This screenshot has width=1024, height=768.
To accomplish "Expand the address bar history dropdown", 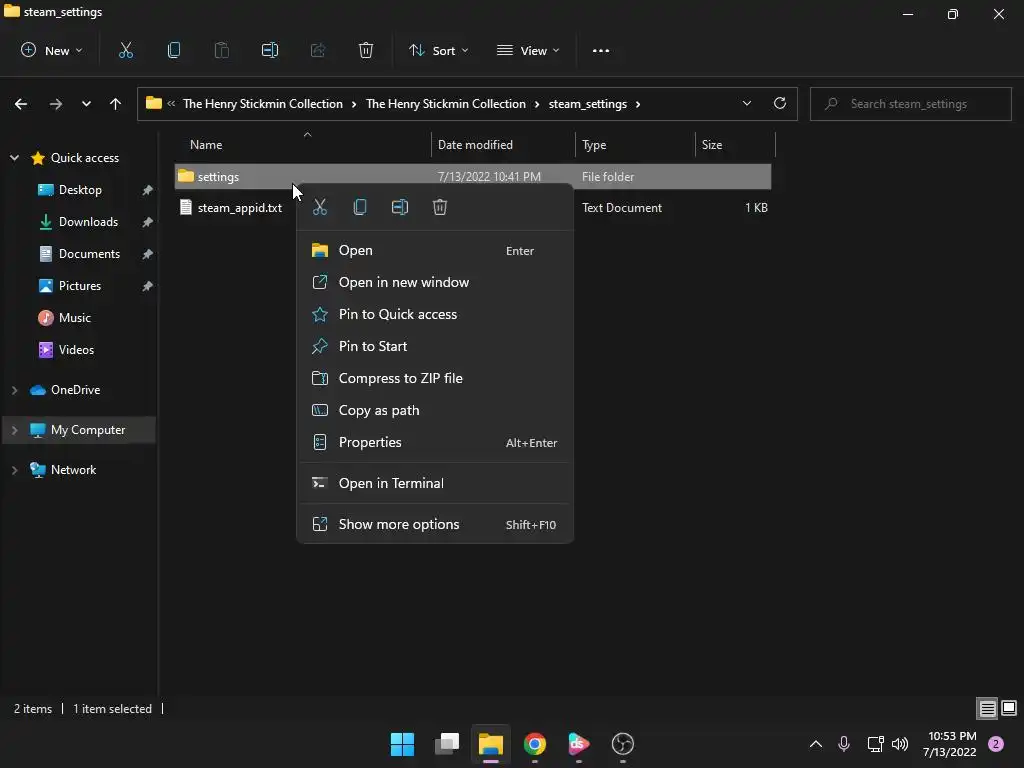I will pyautogui.click(x=746, y=103).
